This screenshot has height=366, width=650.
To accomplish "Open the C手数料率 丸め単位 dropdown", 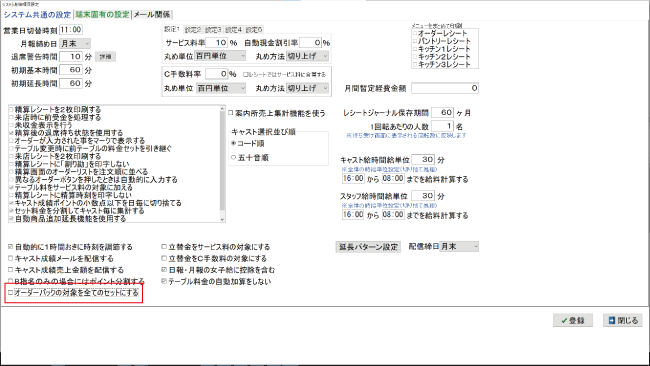I will click(x=221, y=88).
